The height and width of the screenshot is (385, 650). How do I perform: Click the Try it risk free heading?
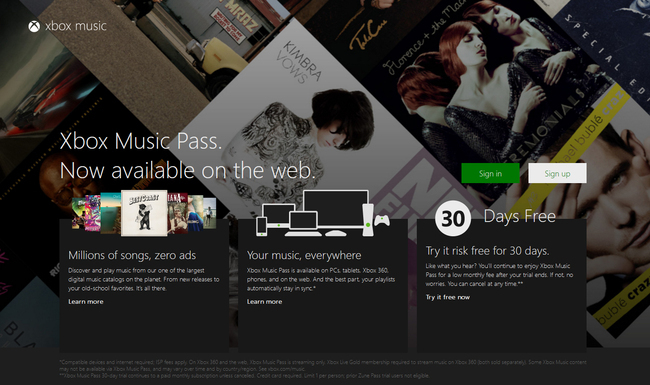(x=488, y=251)
